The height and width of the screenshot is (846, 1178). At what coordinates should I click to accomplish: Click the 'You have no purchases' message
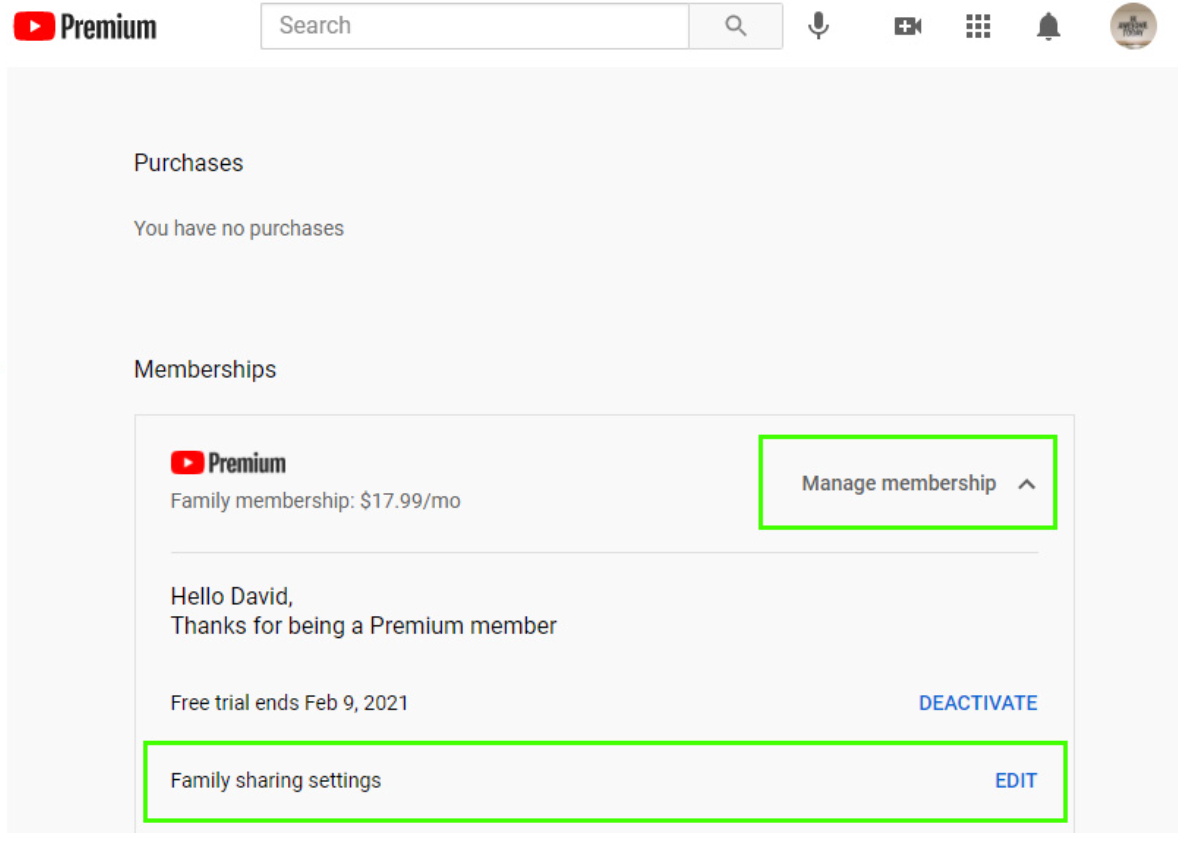tap(239, 228)
